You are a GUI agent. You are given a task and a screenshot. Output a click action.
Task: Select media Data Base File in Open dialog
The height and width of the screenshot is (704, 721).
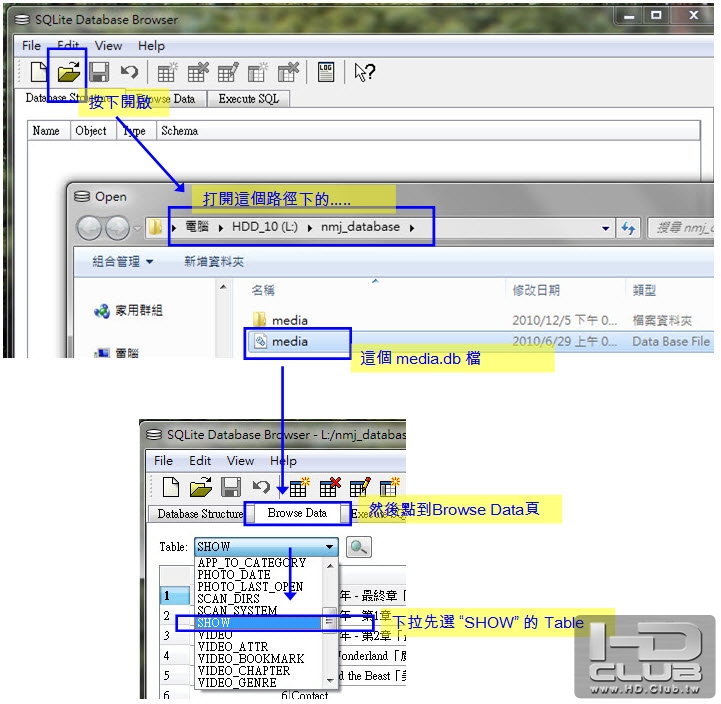point(290,342)
